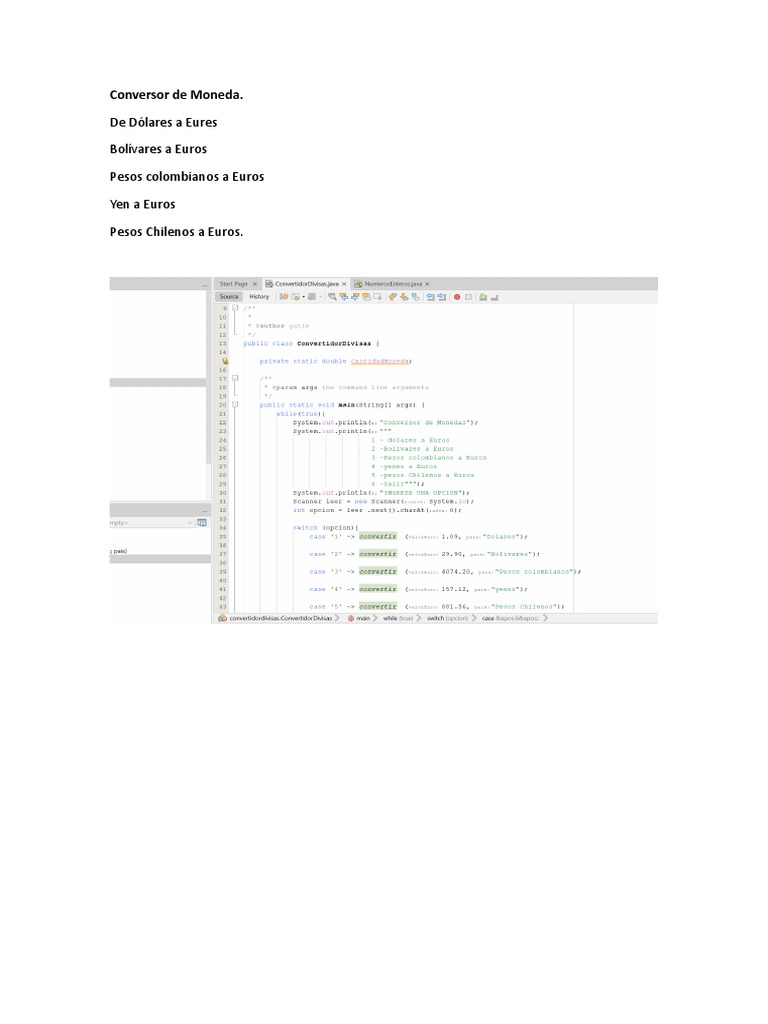Image resolution: width=768 pixels, height=1024 pixels.
Task: Click the Stop Macro Recording icon
Action: pos(468,296)
